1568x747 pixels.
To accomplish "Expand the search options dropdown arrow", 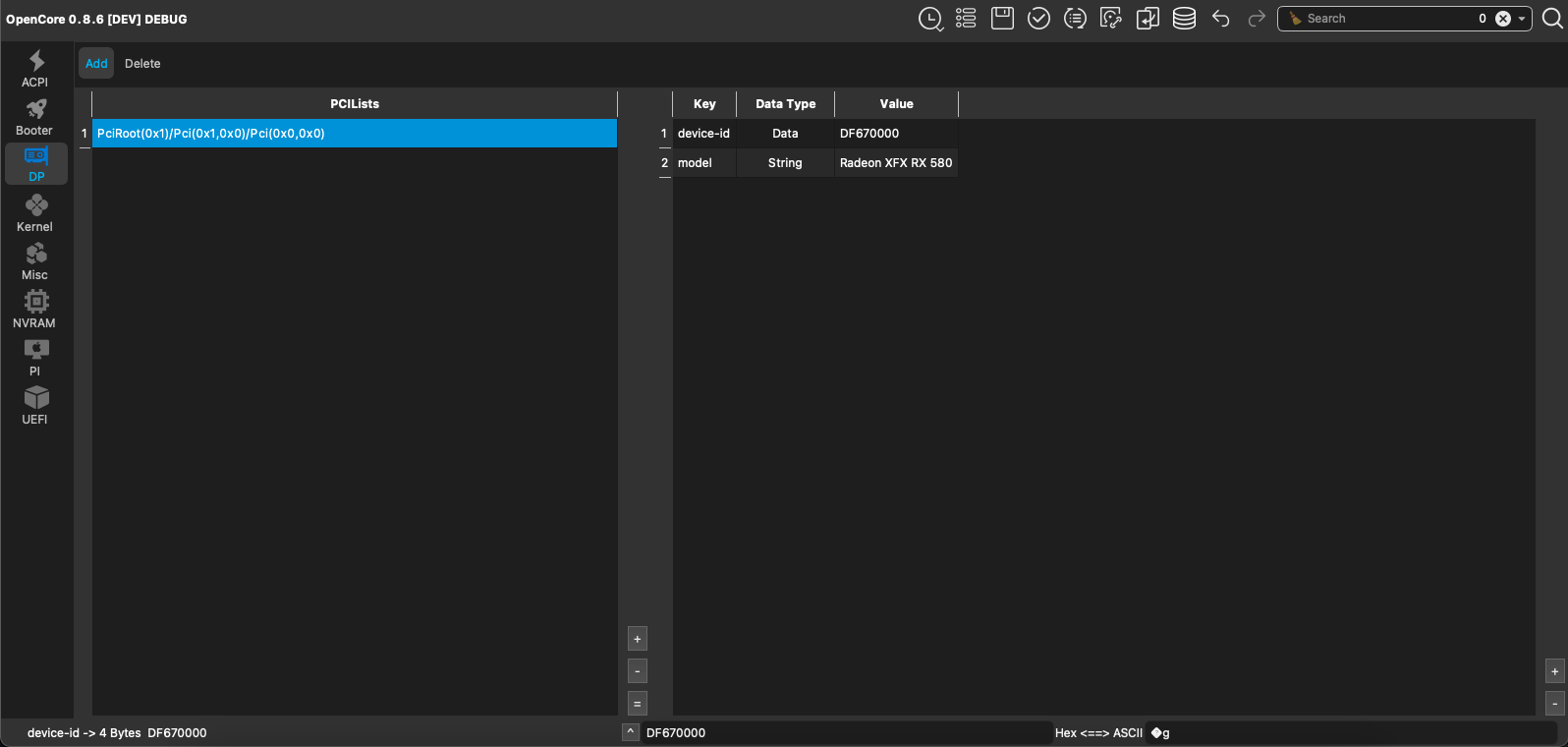I will click(1522, 19).
